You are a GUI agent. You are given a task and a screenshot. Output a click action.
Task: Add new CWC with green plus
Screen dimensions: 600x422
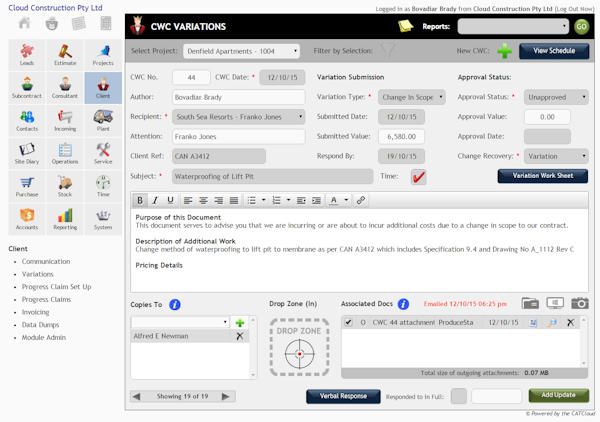point(504,51)
